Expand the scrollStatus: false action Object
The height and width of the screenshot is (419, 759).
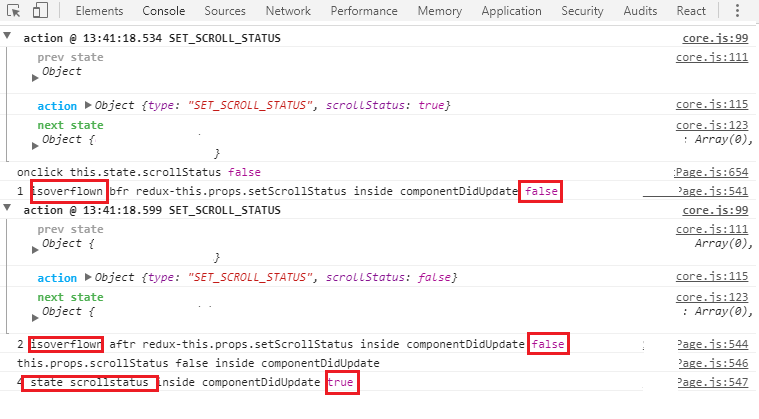pos(88,277)
